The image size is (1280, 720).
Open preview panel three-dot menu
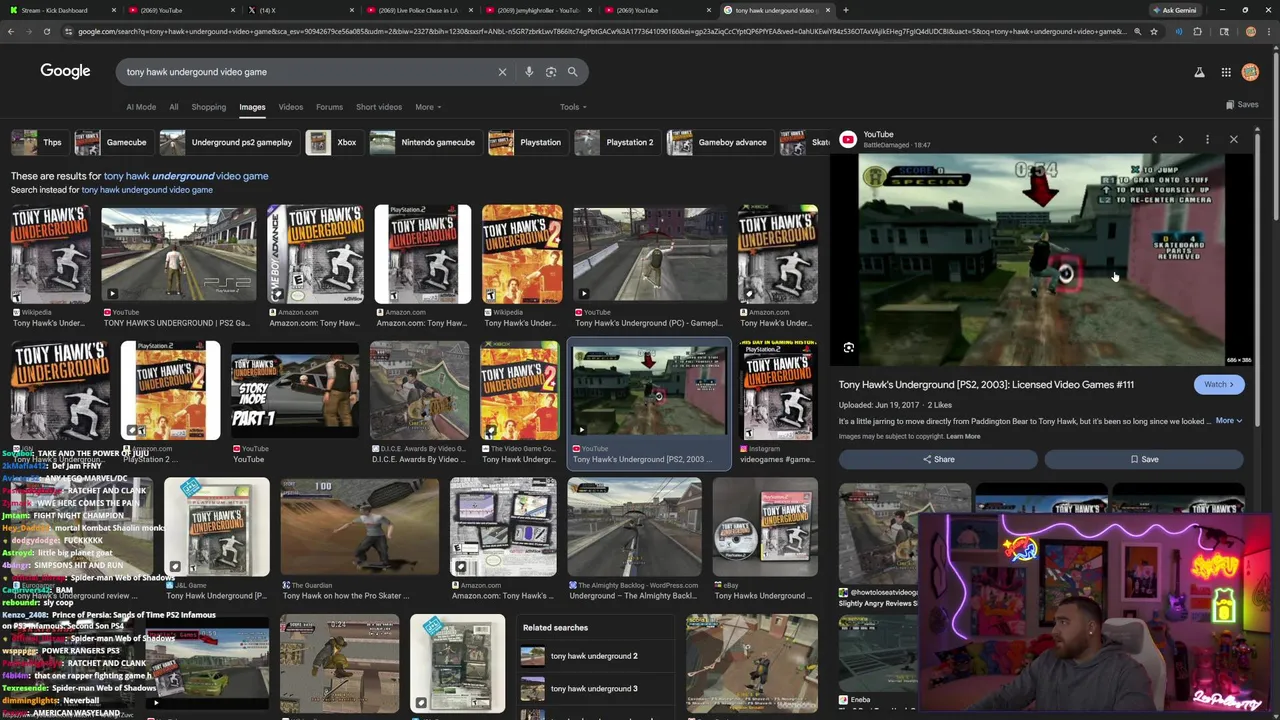coord(1207,140)
